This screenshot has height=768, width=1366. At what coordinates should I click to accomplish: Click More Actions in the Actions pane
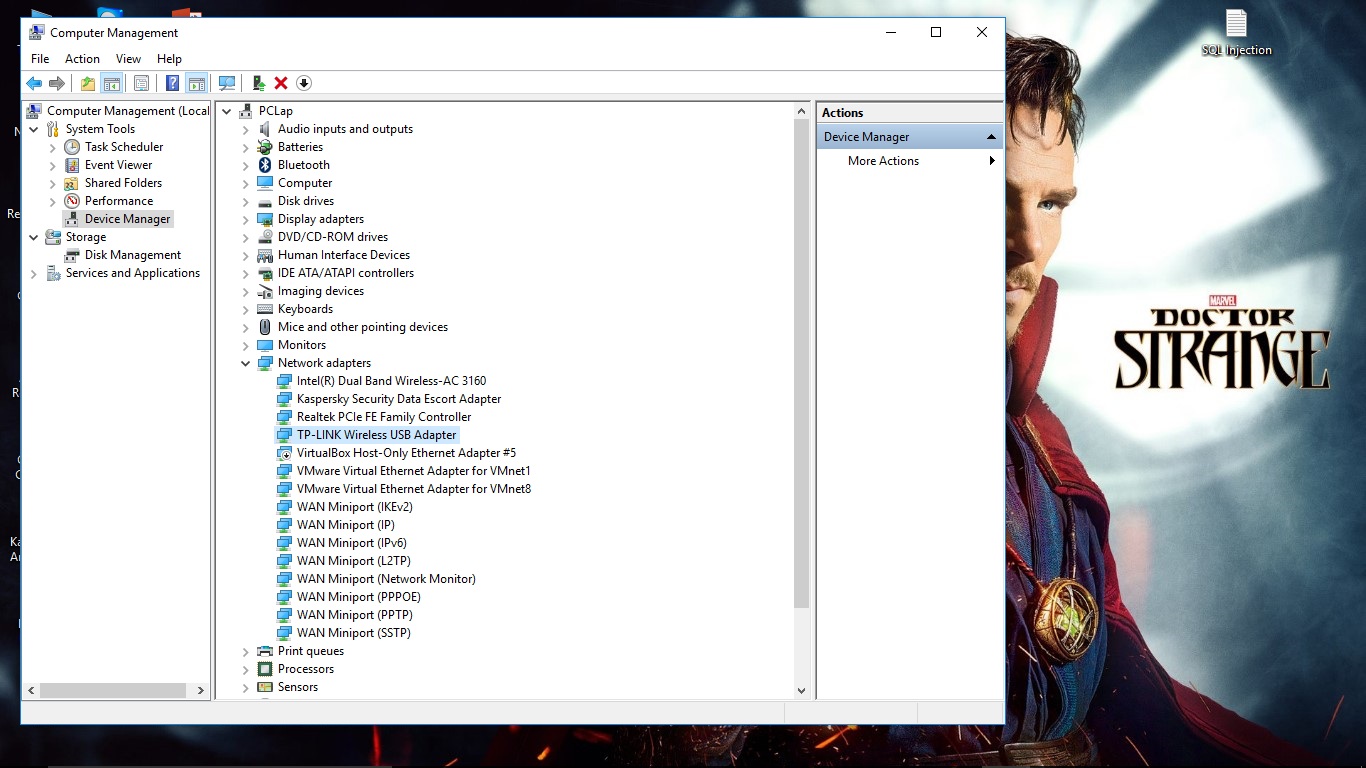pyautogui.click(x=883, y=161)
